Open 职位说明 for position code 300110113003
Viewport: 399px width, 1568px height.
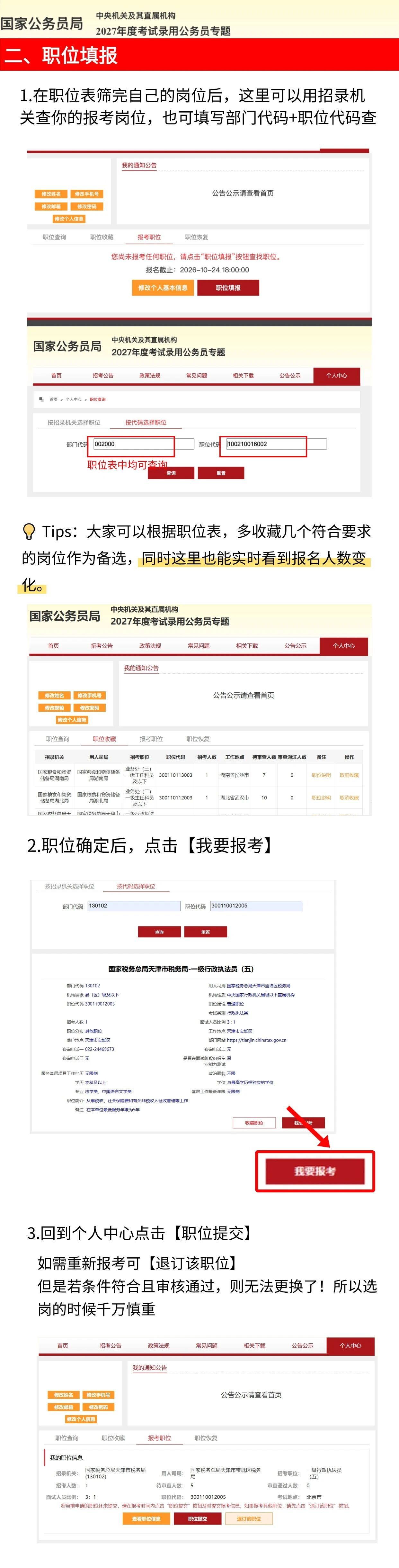(321, 775)
